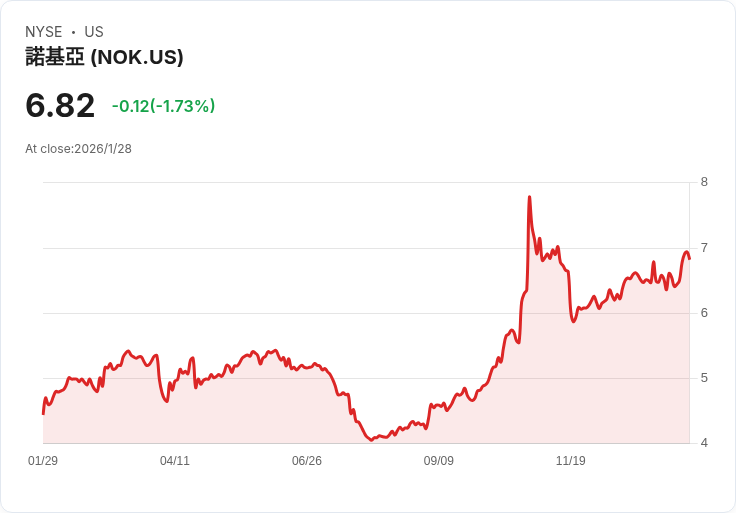Select the 06/26 date on x-axis

point(307,461)
